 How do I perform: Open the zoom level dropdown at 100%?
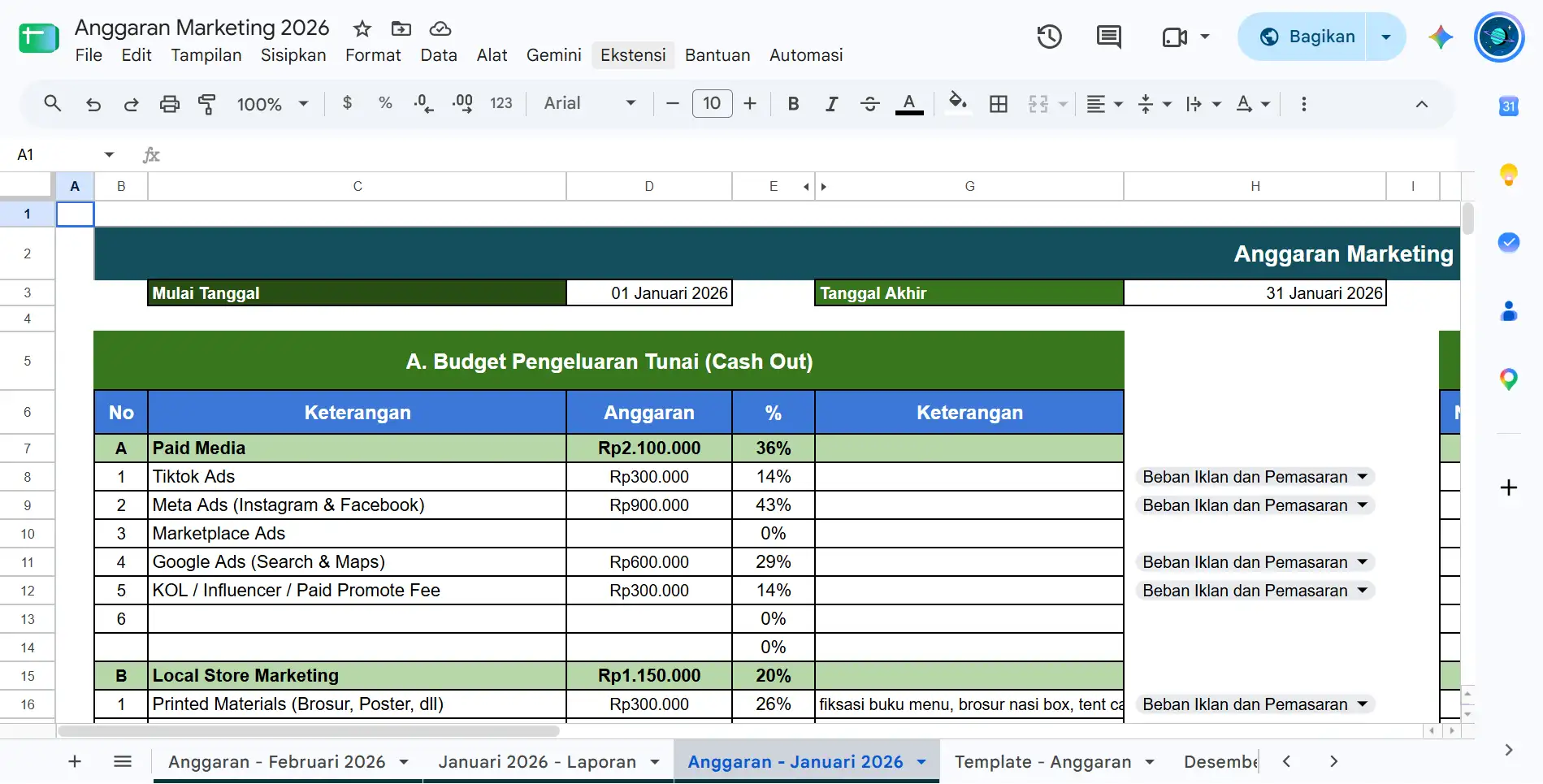(272, 104)
